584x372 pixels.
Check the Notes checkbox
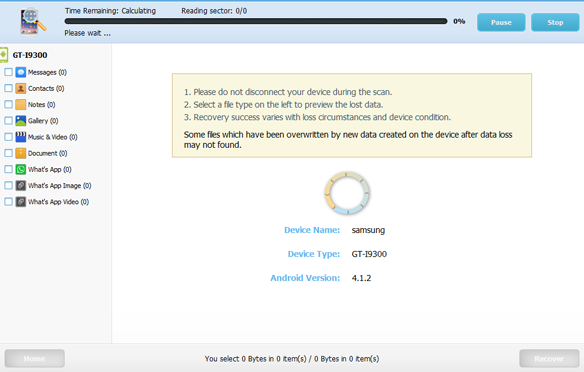pos(8,104)
